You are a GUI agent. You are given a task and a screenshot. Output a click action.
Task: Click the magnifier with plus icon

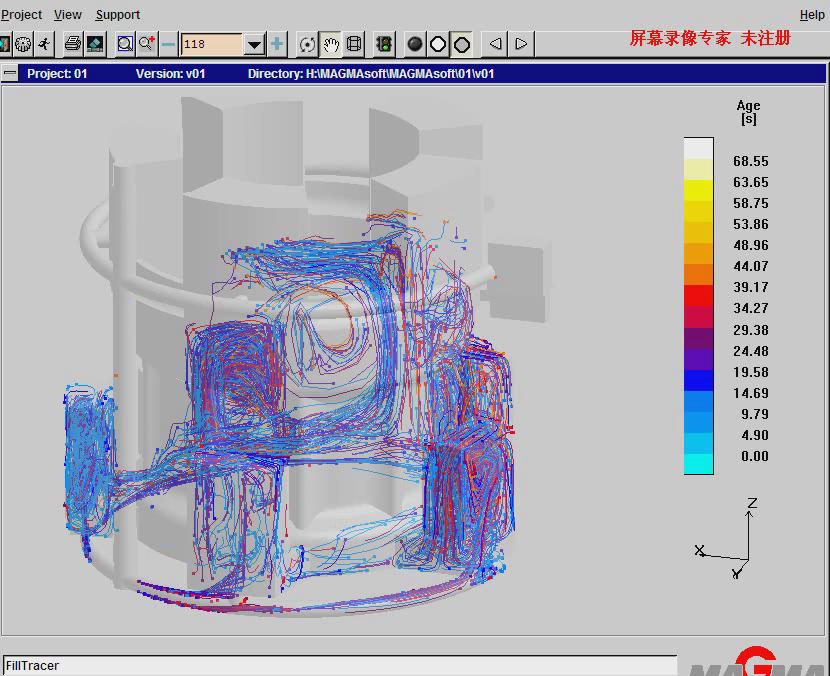[x=146, y=44]
